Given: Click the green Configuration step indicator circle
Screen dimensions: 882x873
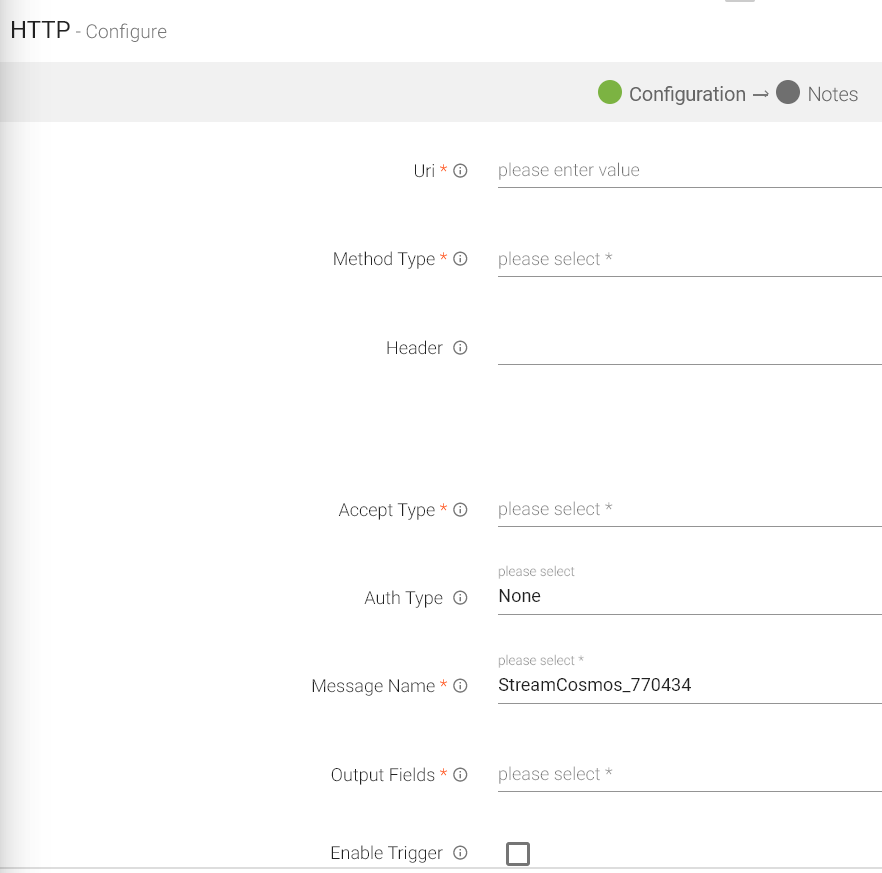Looking at the screenshot, I should click(x=611, y=93).
